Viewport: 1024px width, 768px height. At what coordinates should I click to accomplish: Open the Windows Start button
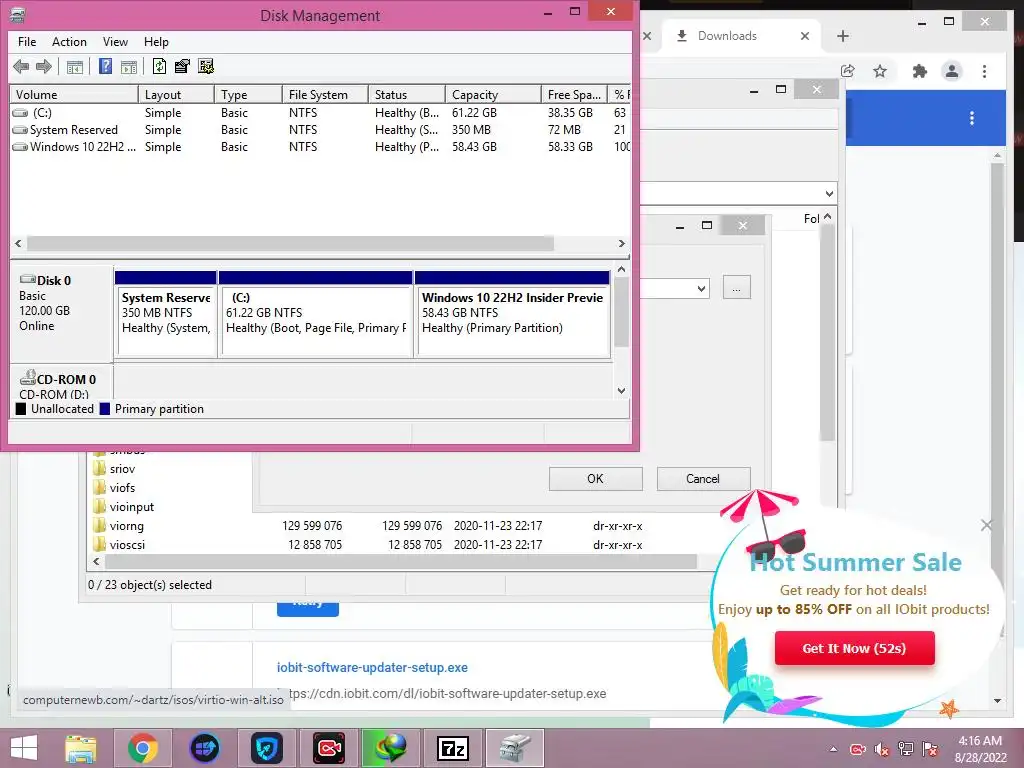point(24,748)
